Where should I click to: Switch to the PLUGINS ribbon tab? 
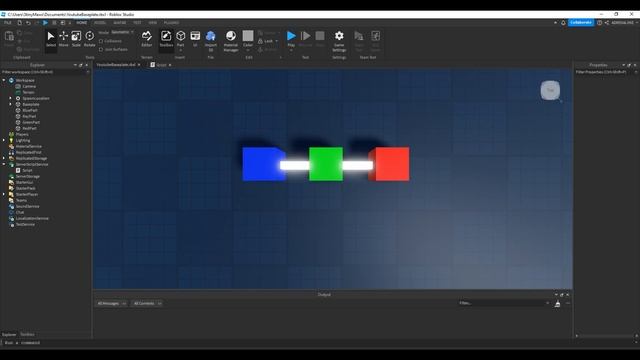click(171, 22)
